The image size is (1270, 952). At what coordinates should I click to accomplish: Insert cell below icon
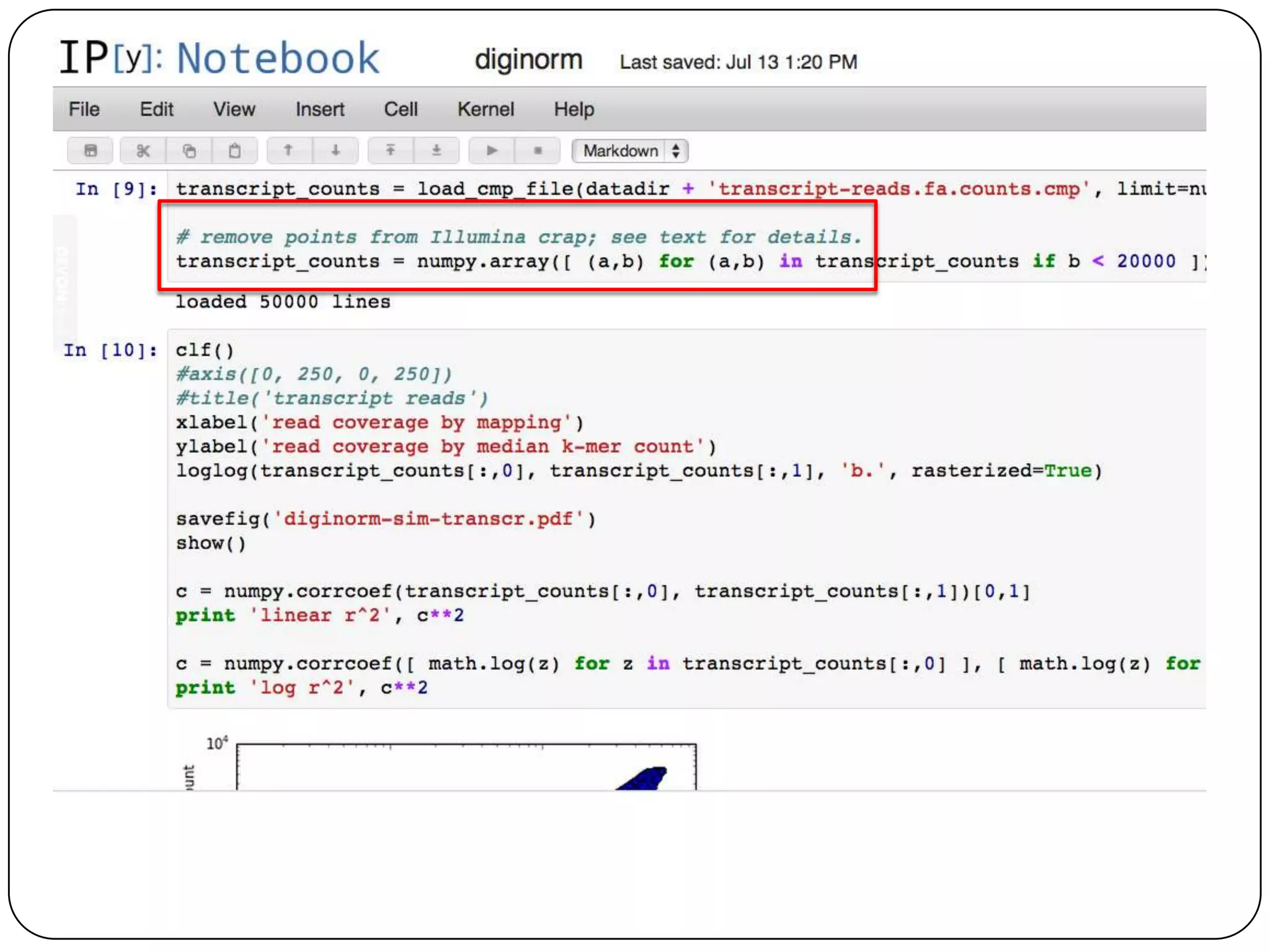click(437, 151)
